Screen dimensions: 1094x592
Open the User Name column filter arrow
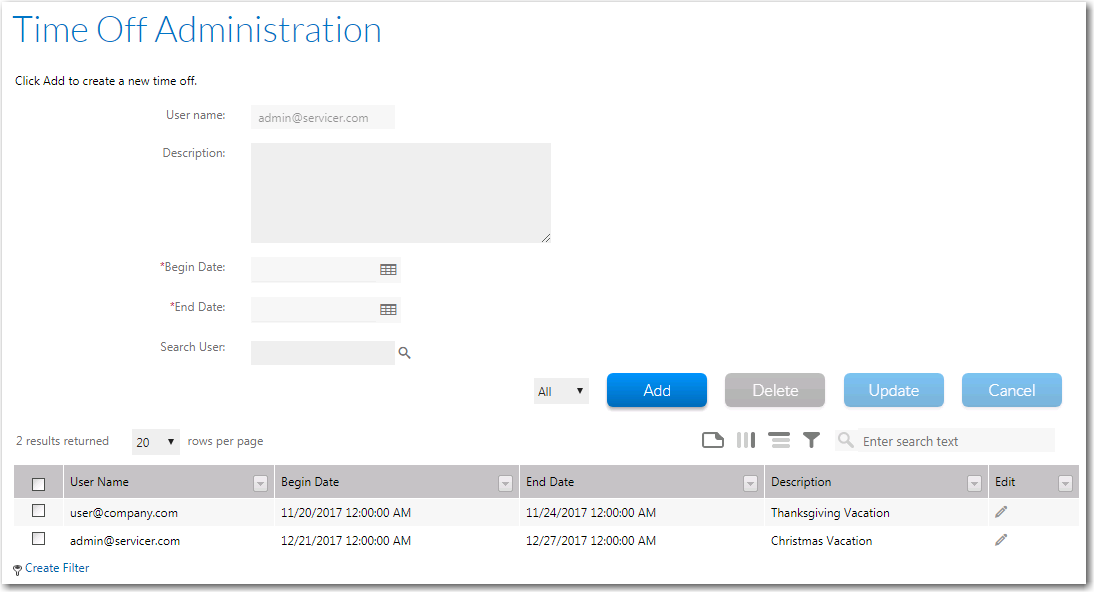click(x=260, y=484)
